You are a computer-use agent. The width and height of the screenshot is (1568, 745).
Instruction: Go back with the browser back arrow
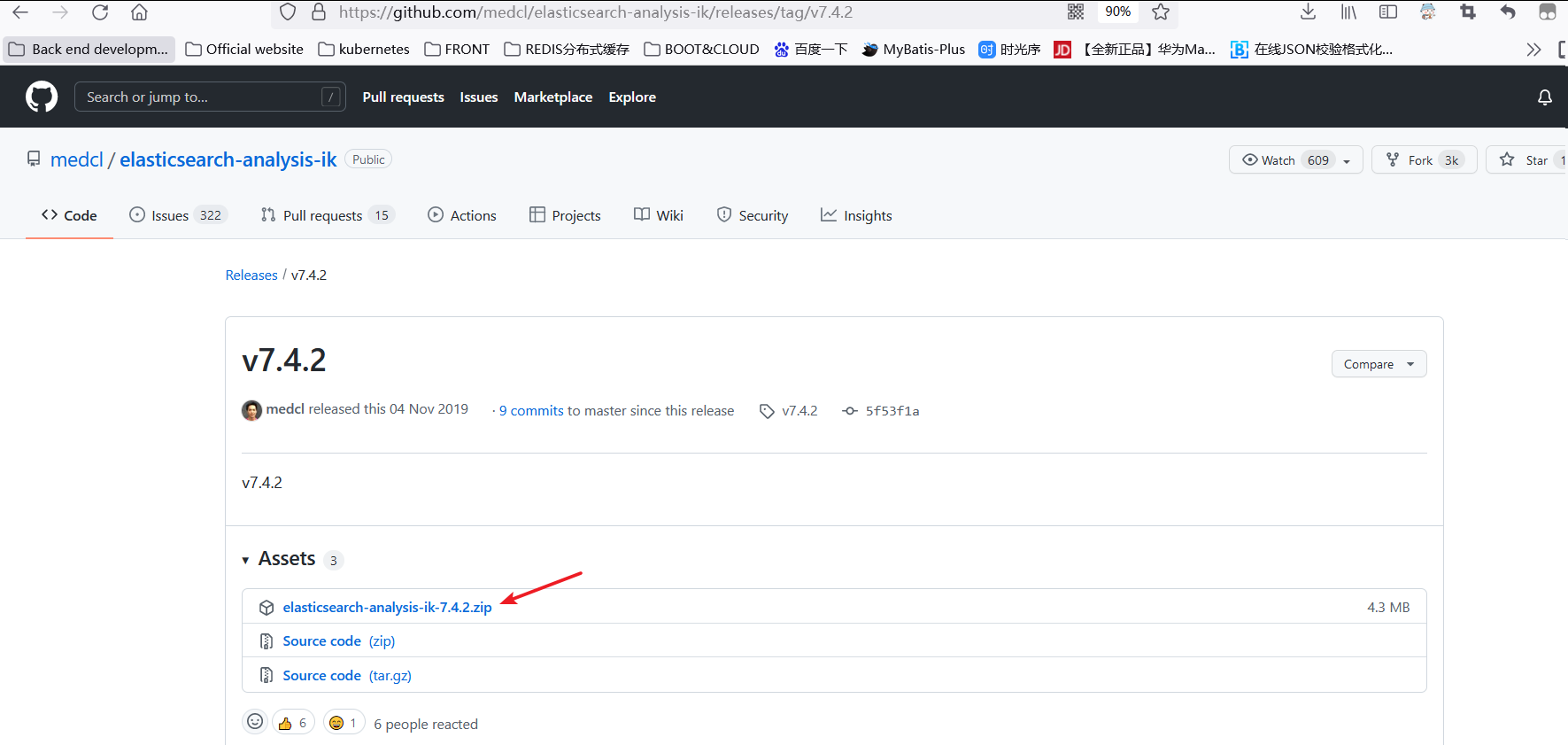coord(20,12)
